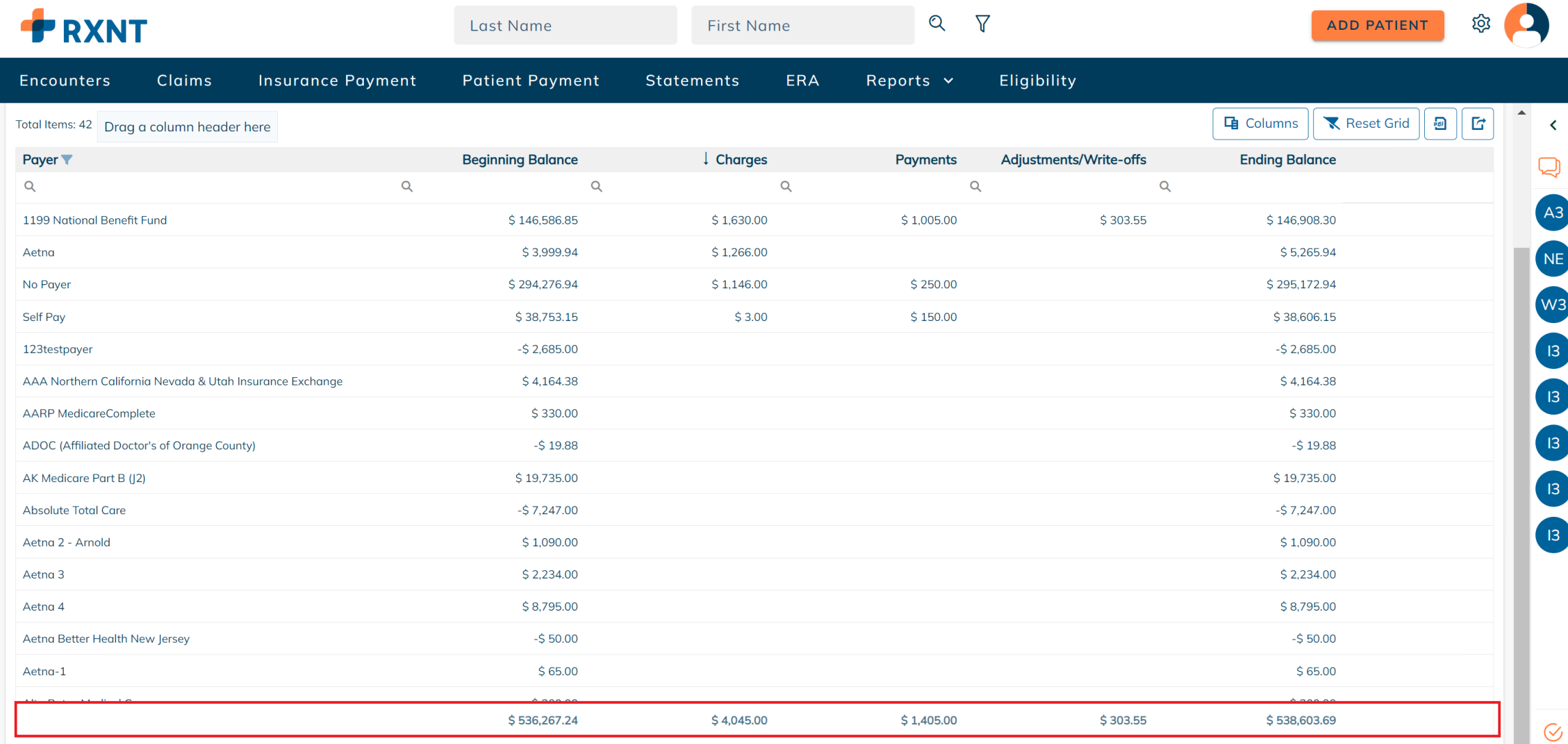Focus the Last Name search field
The height and width of the screenshot is (744, 1568).
point(565,26)
